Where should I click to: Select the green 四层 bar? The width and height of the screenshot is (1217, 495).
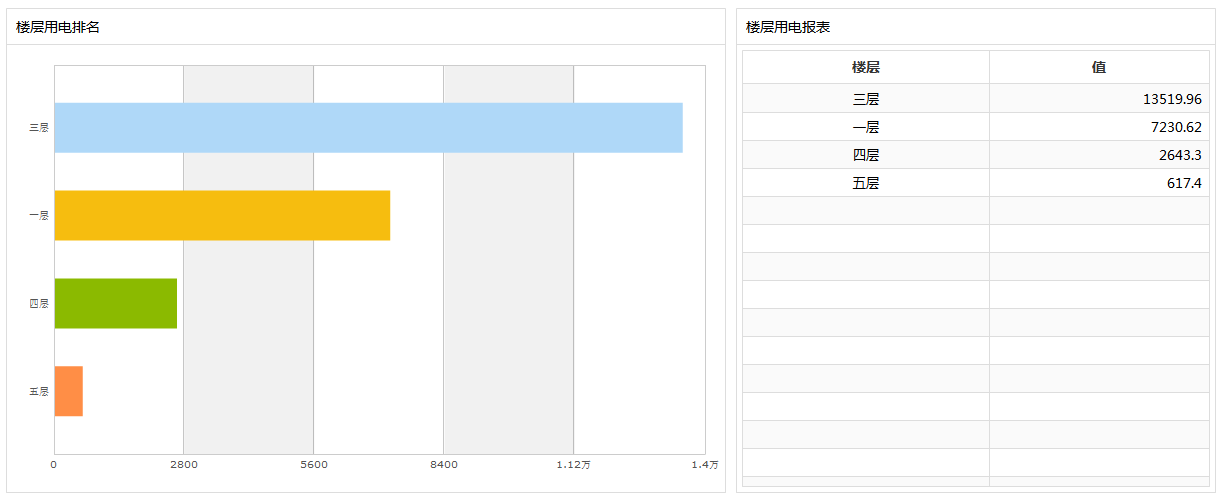[116, 303]
